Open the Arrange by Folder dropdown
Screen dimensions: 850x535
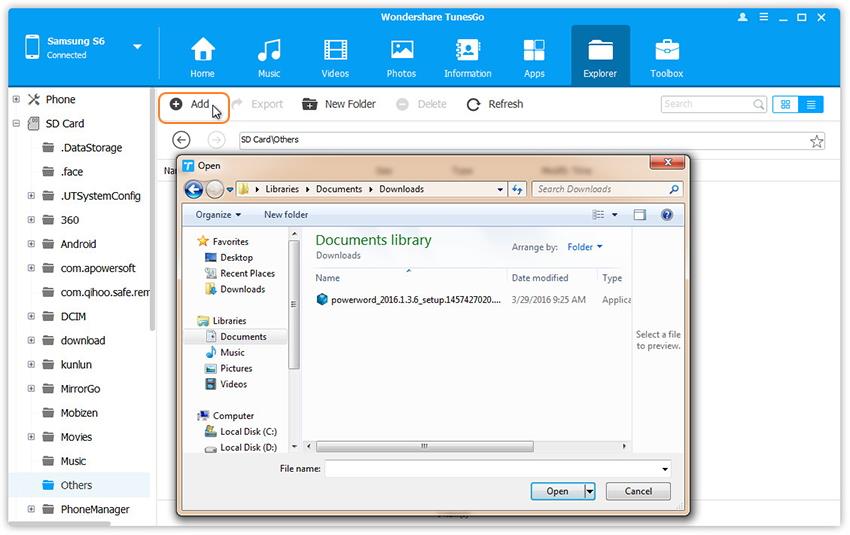click(x=584, y=247)
